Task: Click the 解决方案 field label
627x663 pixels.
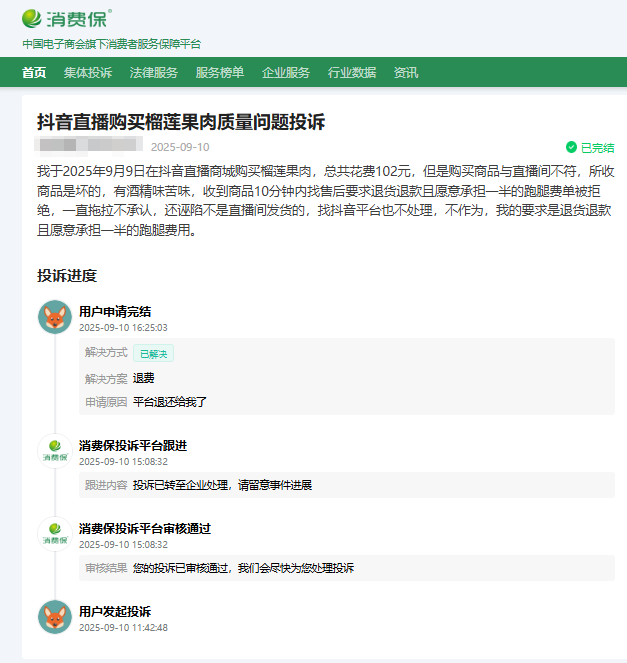Action: 106,378
